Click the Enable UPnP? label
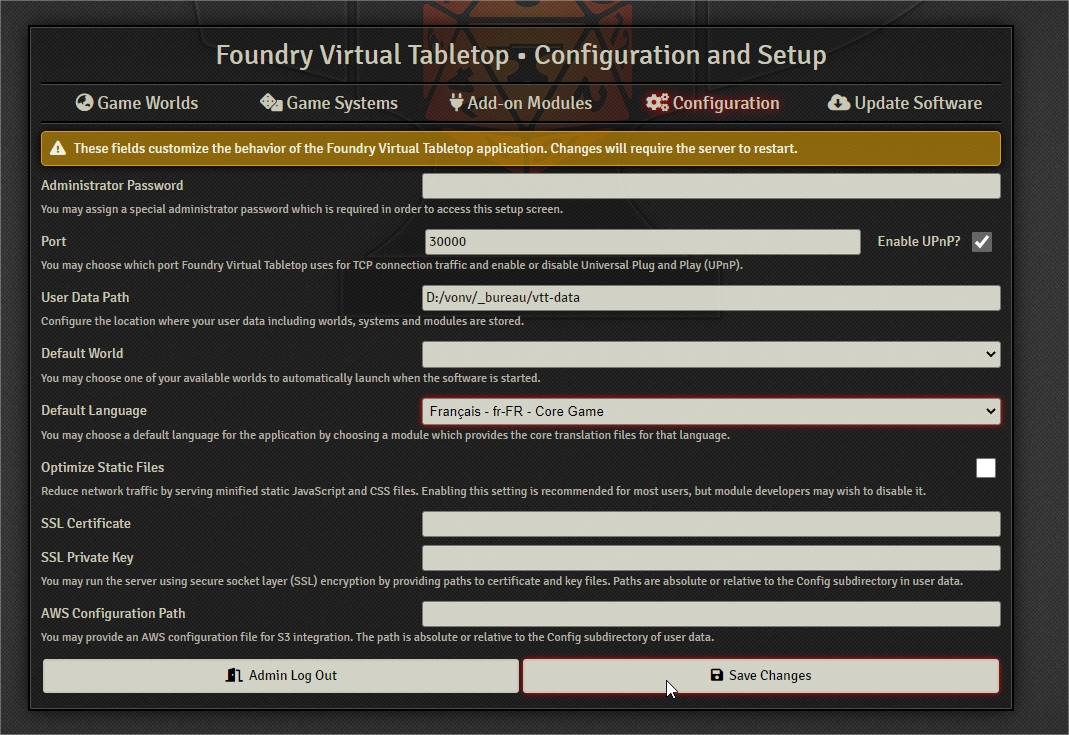Viewport: 1069px width, 735px height. coord(918,241)
